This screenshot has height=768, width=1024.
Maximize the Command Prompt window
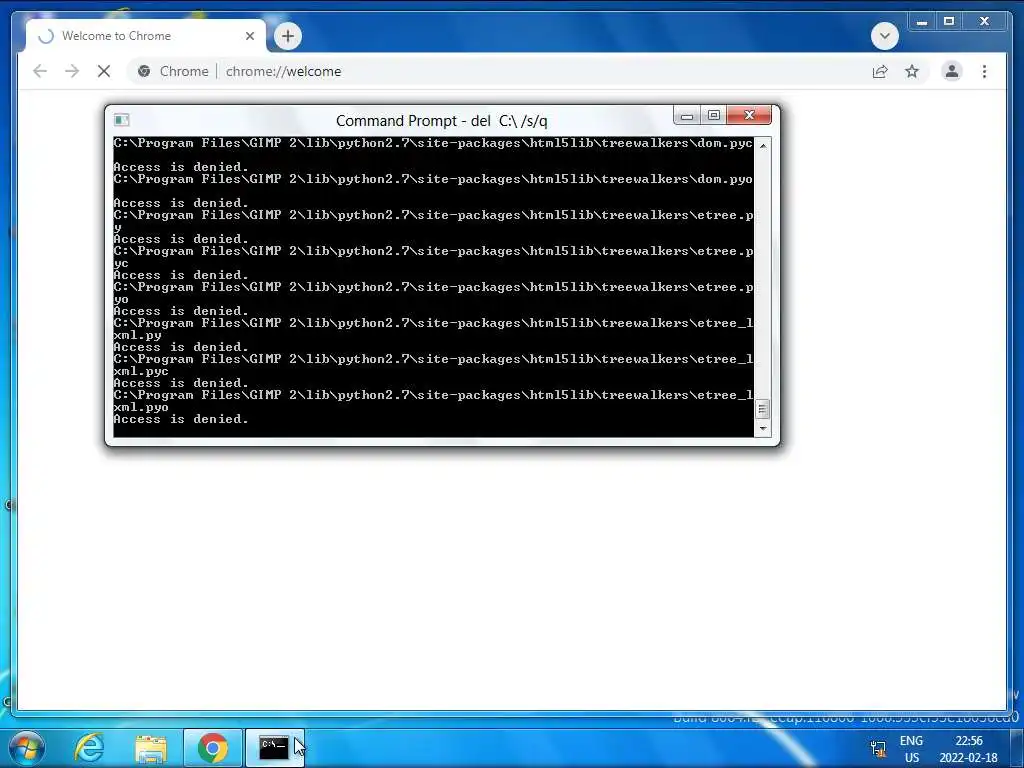[713, 116]
